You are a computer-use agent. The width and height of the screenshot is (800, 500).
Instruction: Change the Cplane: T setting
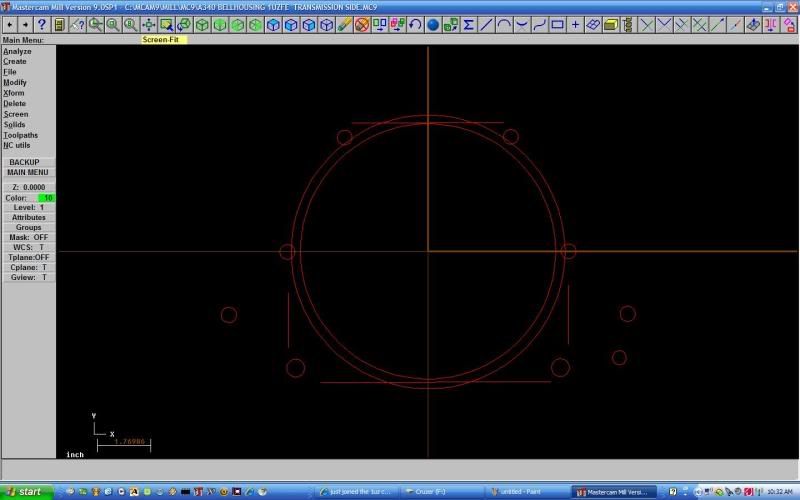(x=29, y=267)
